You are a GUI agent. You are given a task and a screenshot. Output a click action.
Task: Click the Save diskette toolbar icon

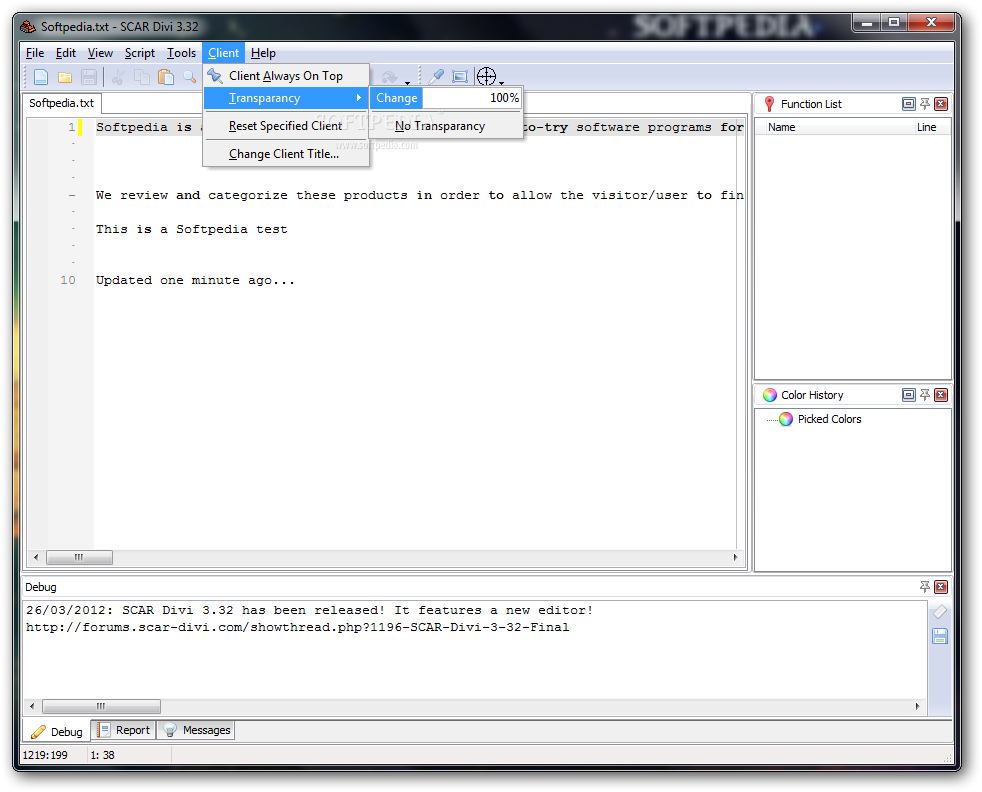[x=89, y=77]
